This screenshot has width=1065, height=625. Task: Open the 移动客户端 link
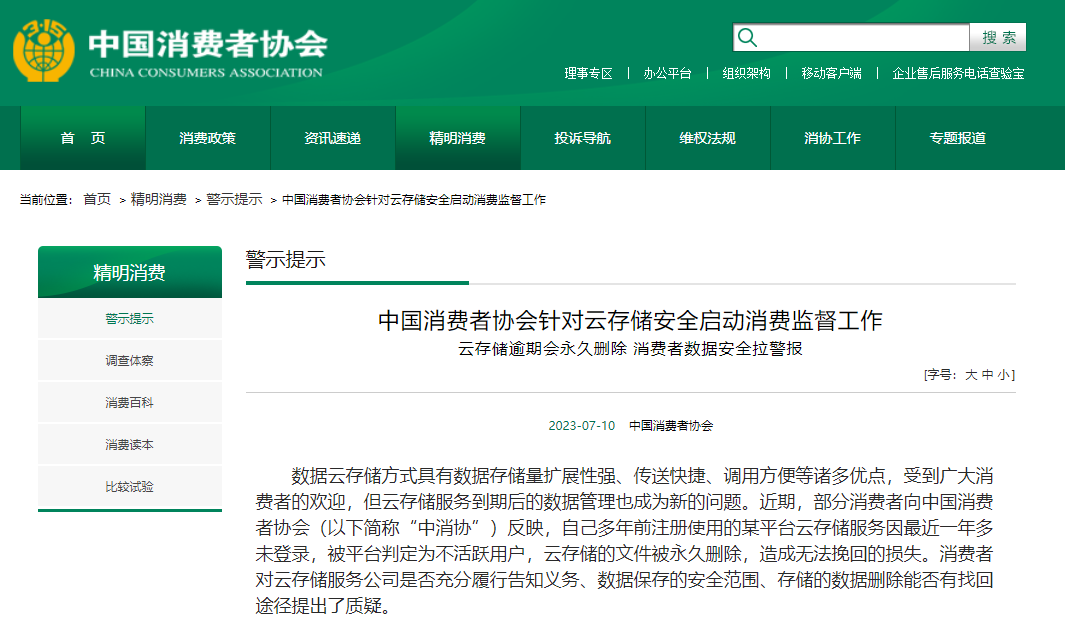(831, 73)
